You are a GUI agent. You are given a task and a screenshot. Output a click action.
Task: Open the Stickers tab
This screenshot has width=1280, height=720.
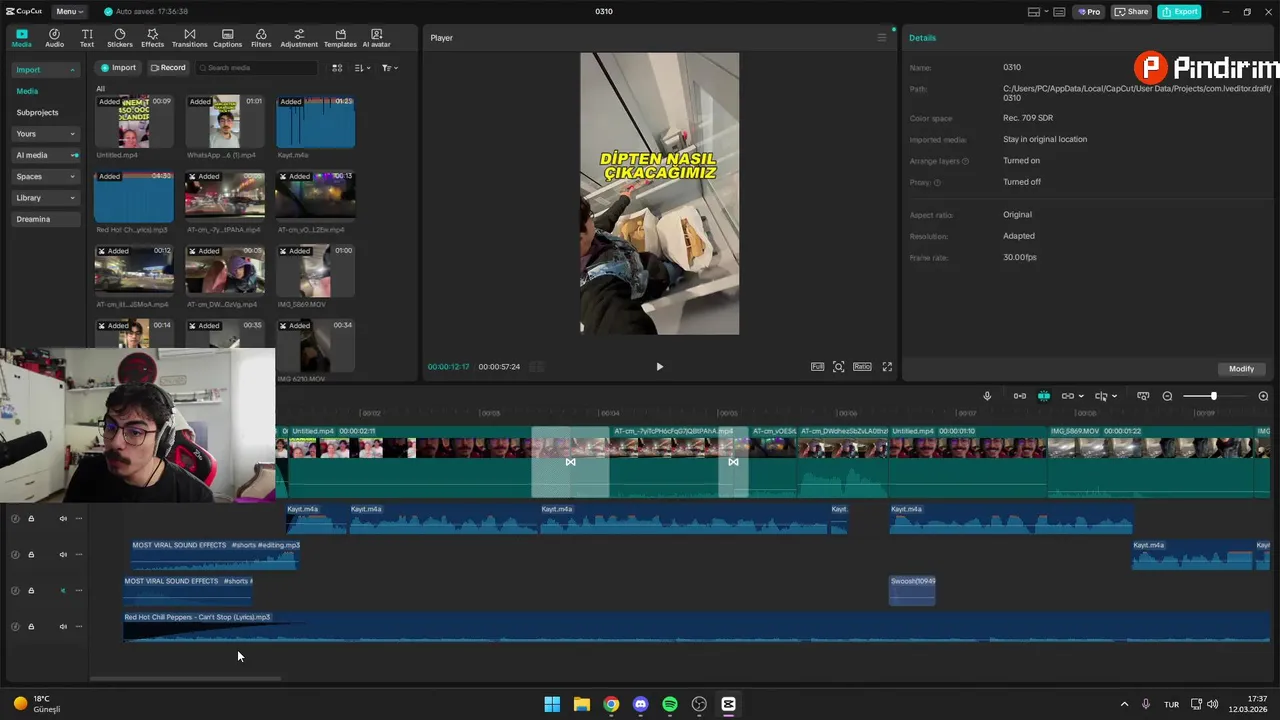pyautogui.click(x=120, y=38)
